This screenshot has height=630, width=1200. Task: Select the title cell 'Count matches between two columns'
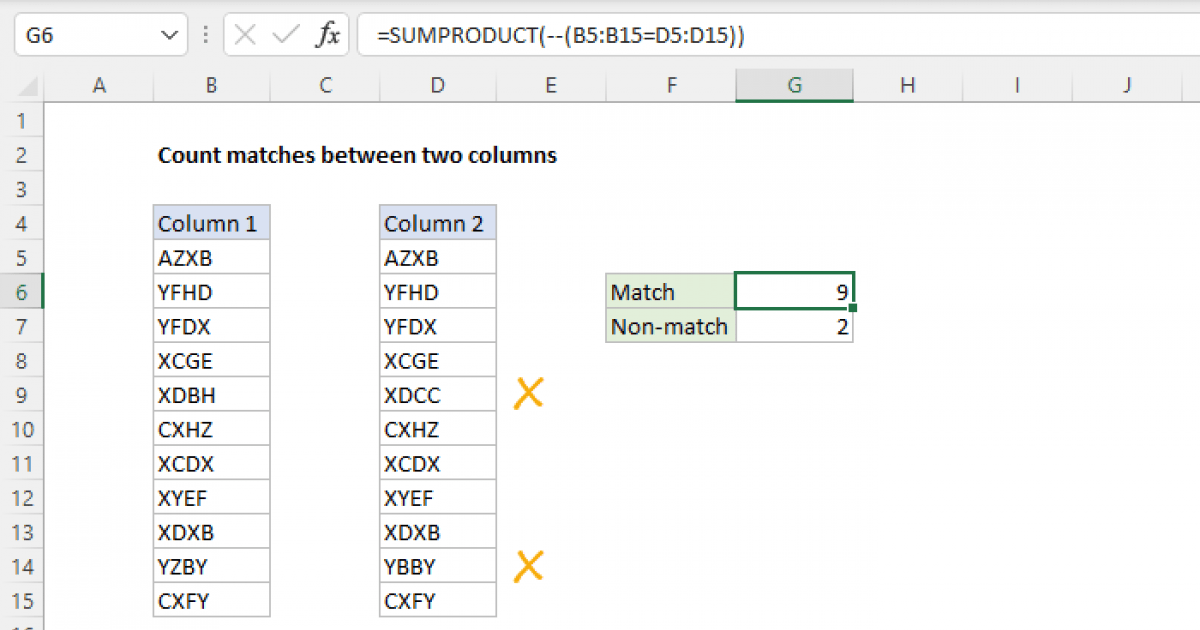[x=357, y=156]
